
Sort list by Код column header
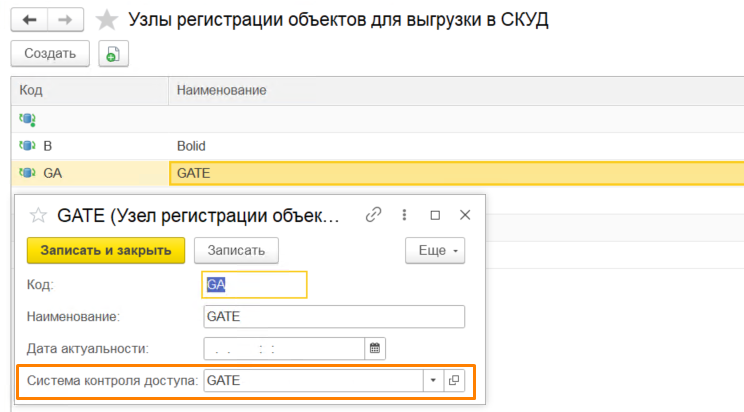(x=90, y=91)
